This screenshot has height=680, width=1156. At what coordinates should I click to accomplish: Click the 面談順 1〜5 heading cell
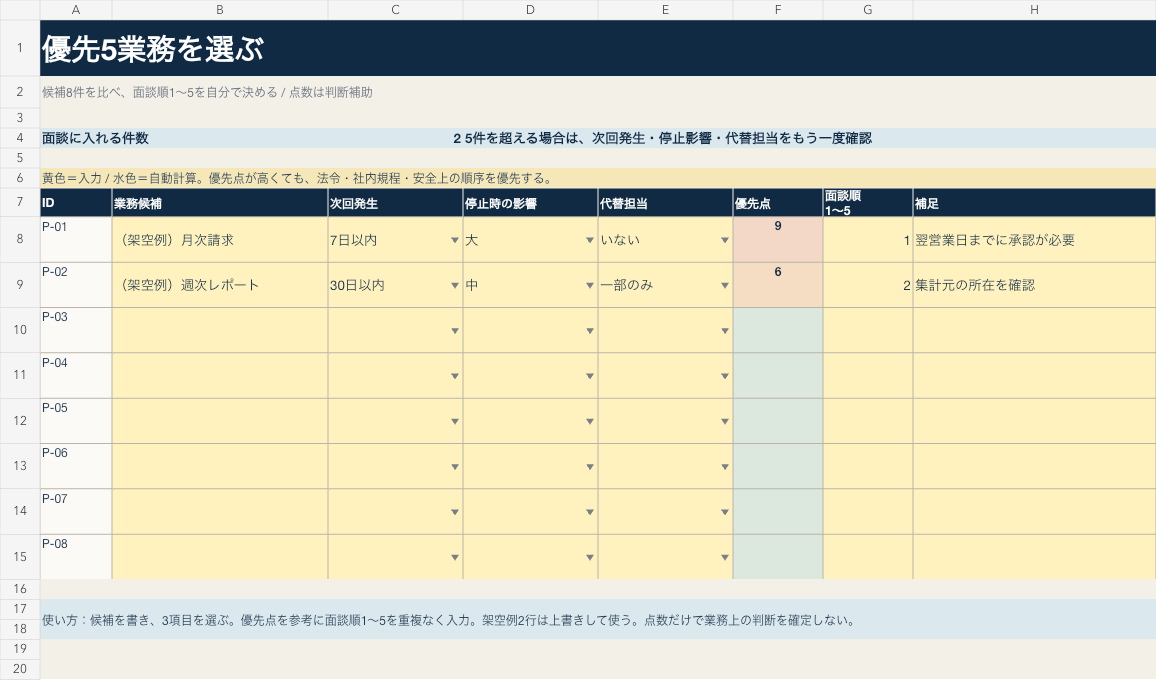[x=868, y=203]
